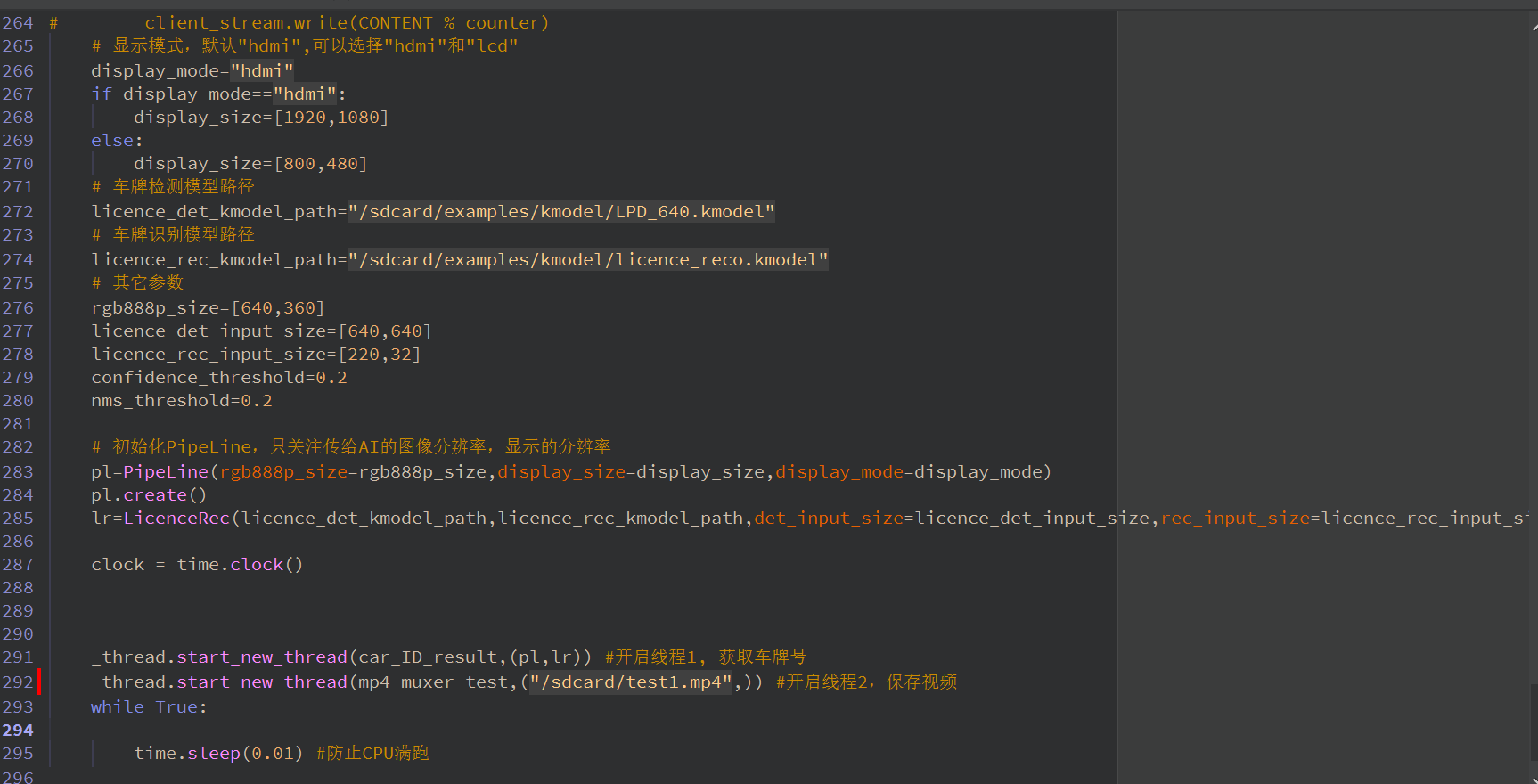Place cursor on the "else:" keyword

116,141
